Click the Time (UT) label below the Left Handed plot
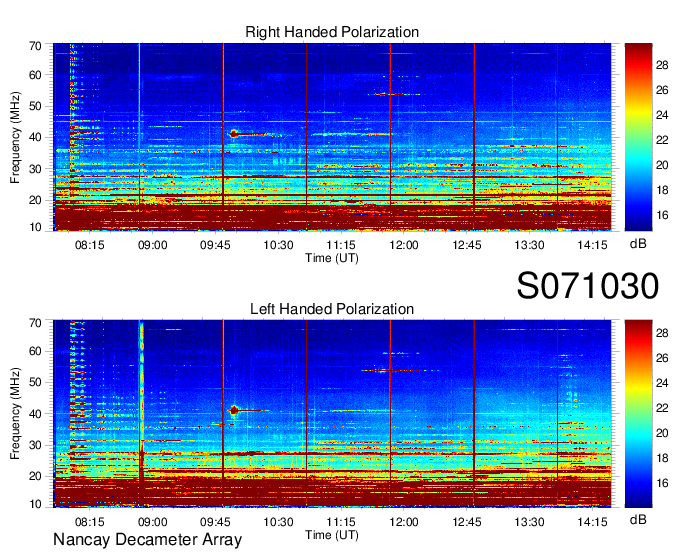The width and height of the screenshot is (680, 552). click(x=332, y=535)
